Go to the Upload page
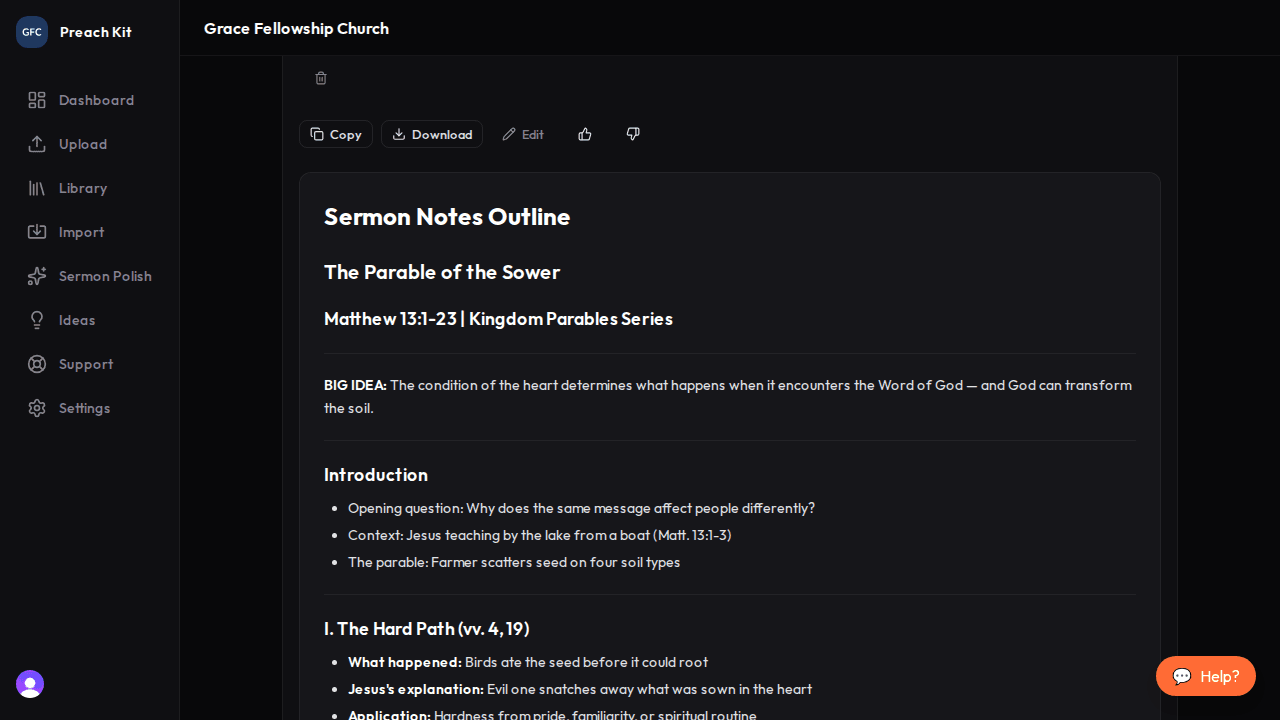Viewport: 1280px width, 720px height. pyautogui.click(x=82, y=144)
